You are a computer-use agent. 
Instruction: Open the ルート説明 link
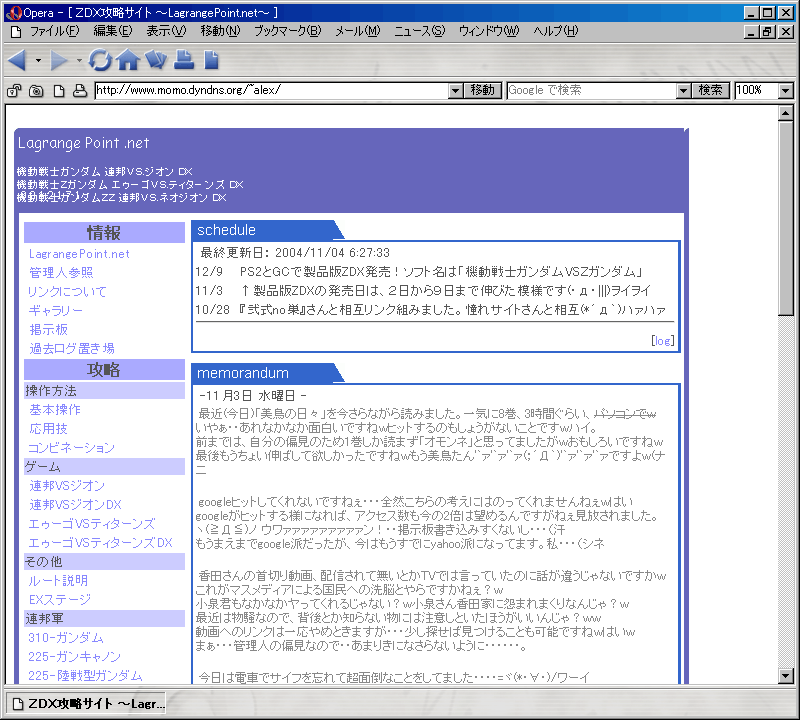[x=58, y=581]
